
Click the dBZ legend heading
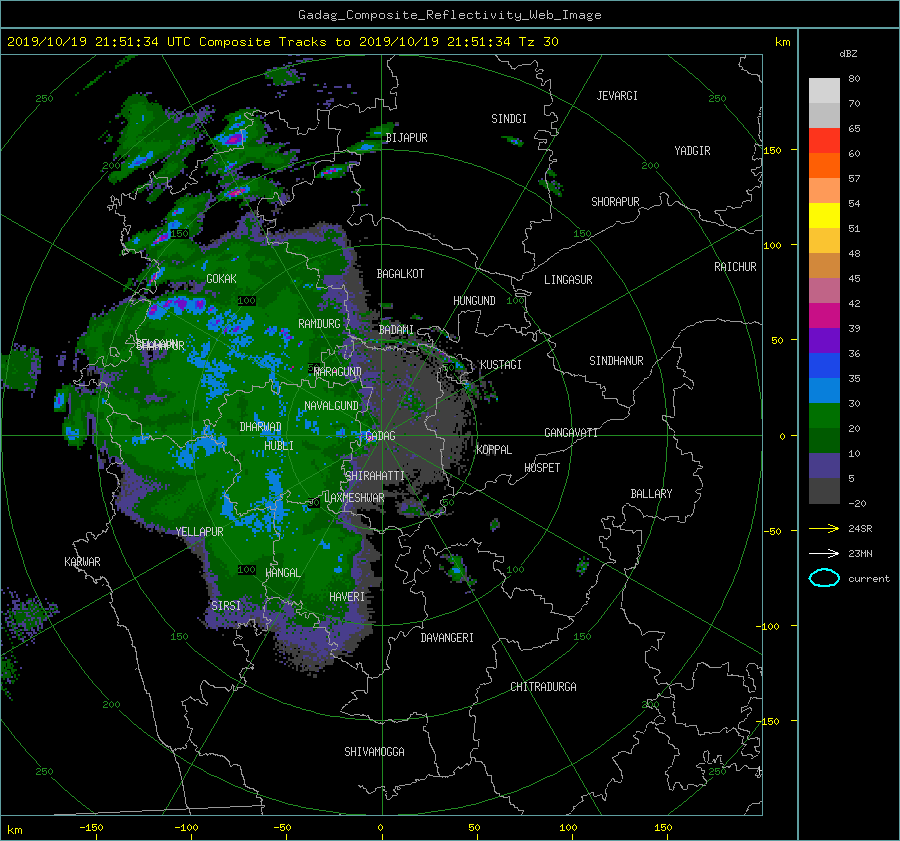point(848,54)
